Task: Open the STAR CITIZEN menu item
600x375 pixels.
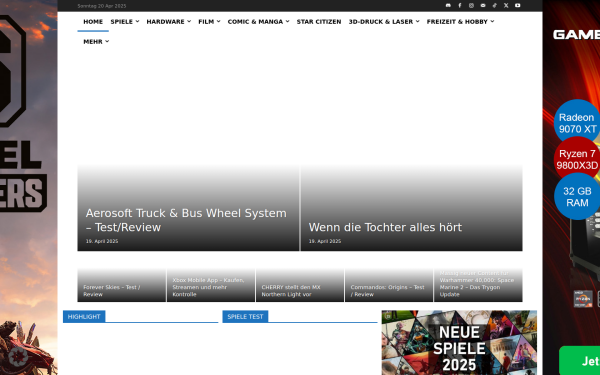Action: pyautogui.click(x=319, y=22)
